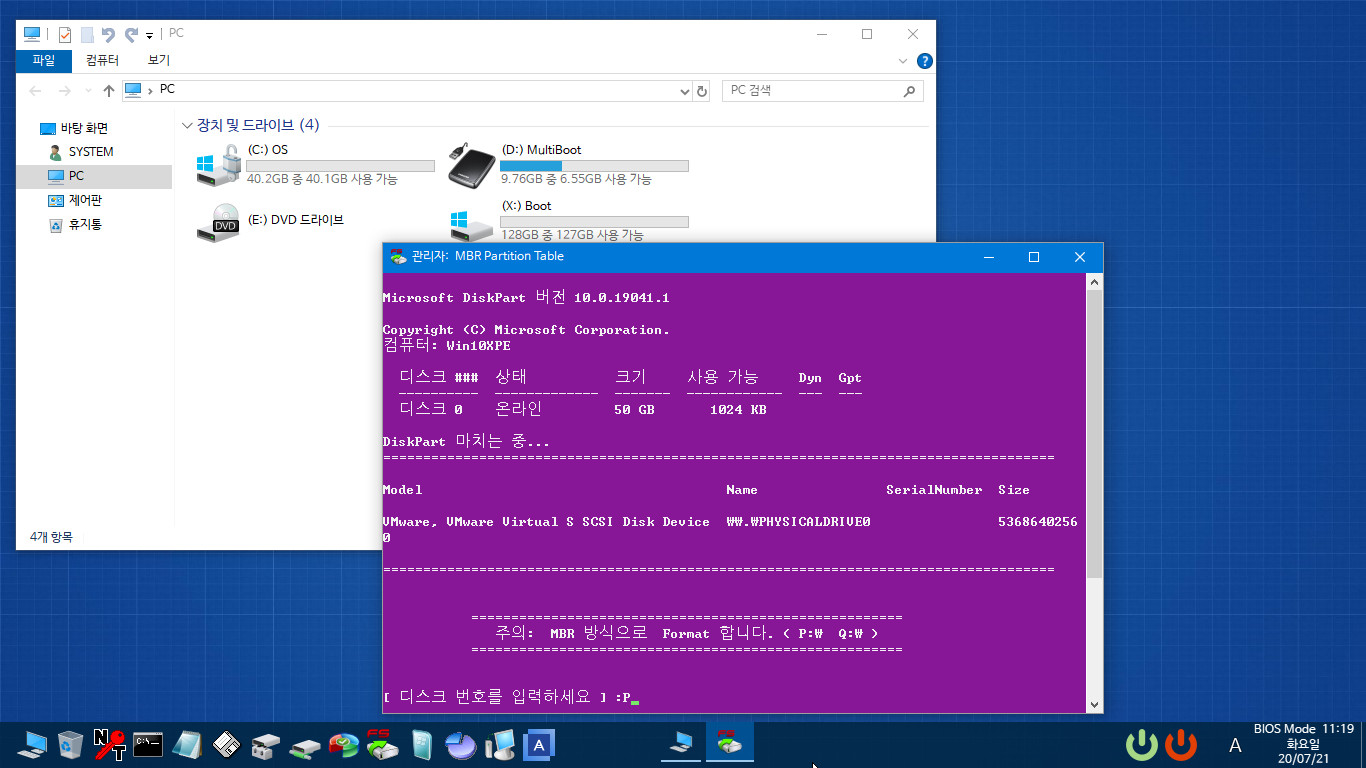Launch the partition recovery checkmark icon
The height and width of the screenshot is (768, 1366).
click(x=344, y=745)
